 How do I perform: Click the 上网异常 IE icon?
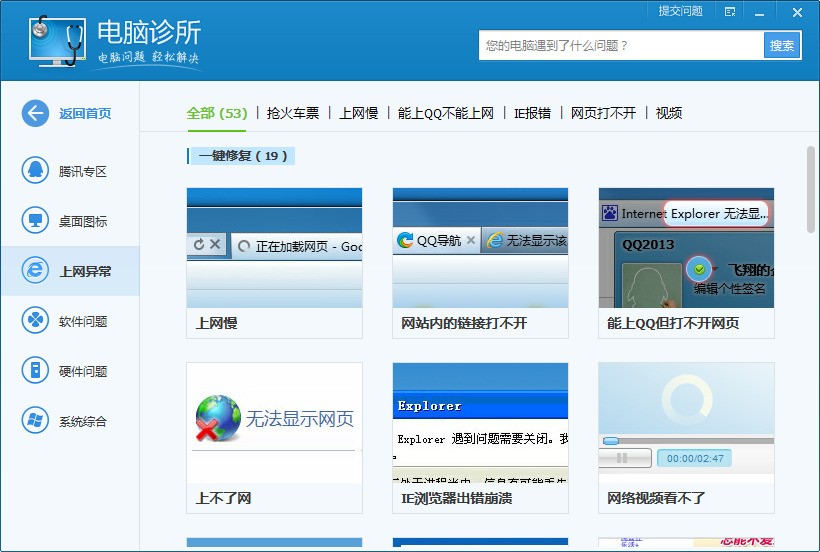pos(35,271)
